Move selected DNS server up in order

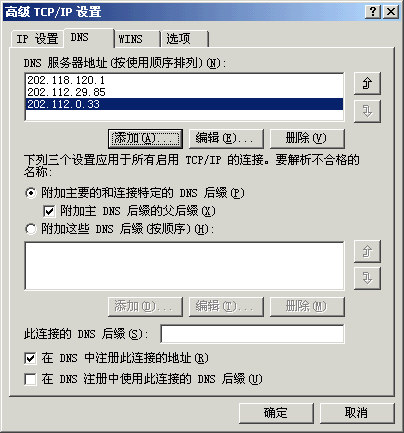[x=367, y=83]
